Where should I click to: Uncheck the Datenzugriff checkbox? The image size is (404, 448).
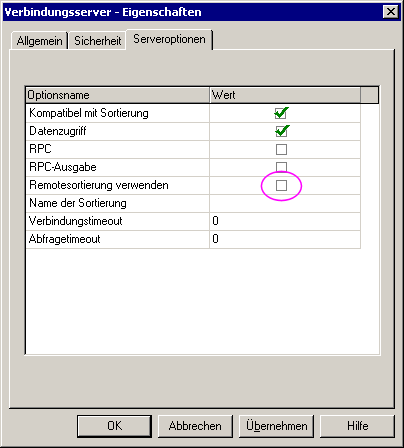point(281,131)
